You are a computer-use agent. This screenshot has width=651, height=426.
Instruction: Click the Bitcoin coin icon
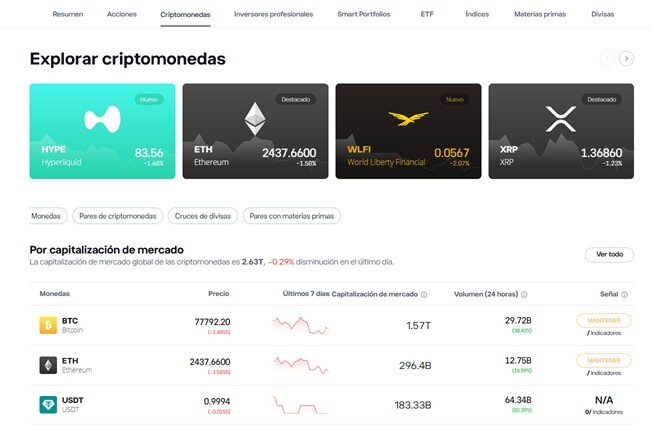tap(48, 325)
